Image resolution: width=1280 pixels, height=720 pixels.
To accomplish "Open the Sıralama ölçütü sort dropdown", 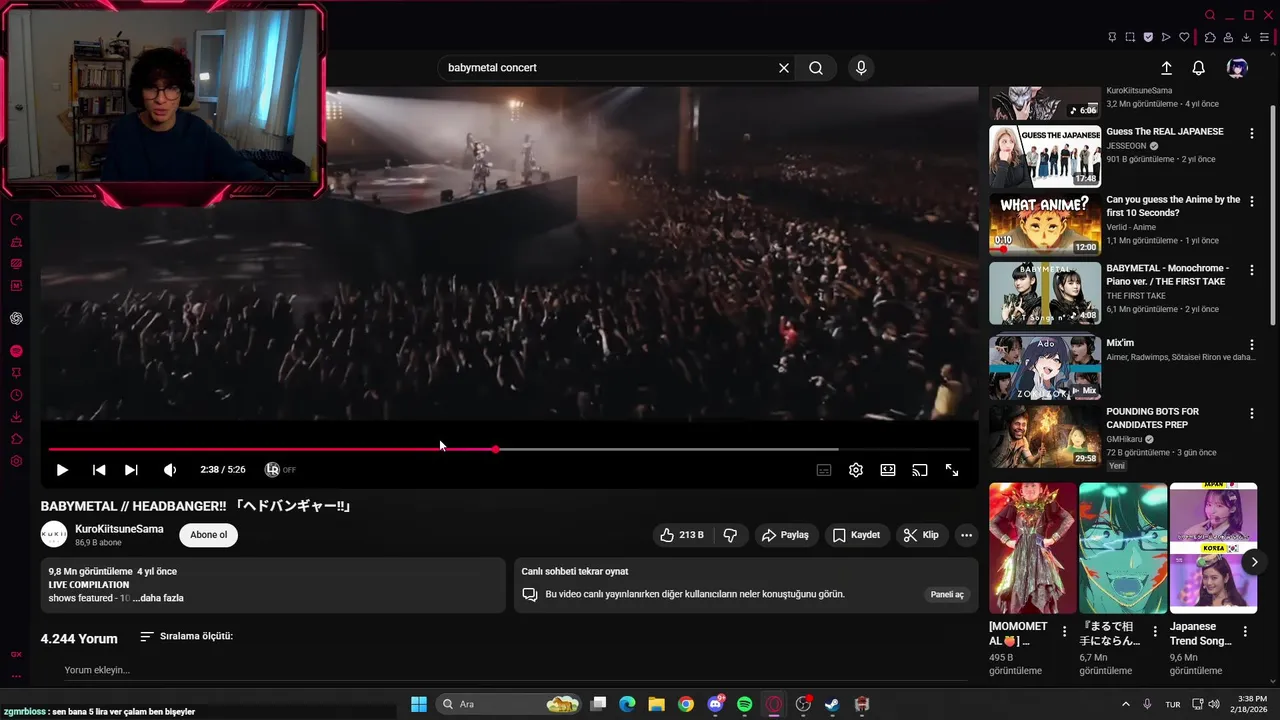I will pyautogui.click(x=187, y=636).
